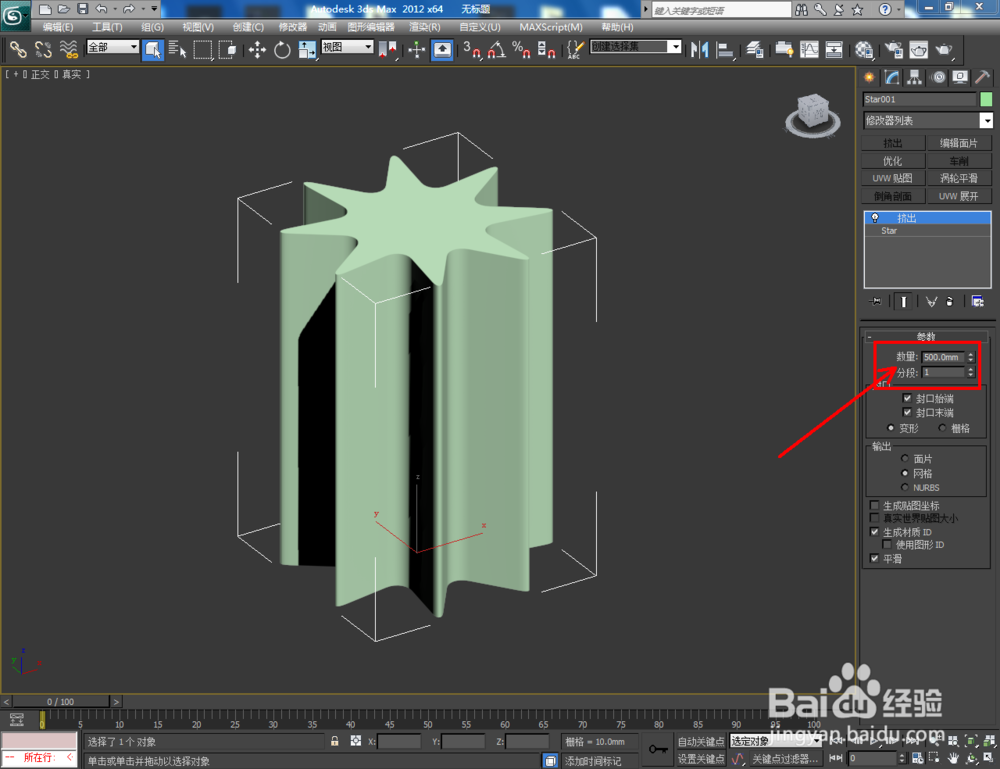Activate the Angle Snap toggle
This screenshot has width=1000, height=769.
pyautogui.click(x=497, y=49)
